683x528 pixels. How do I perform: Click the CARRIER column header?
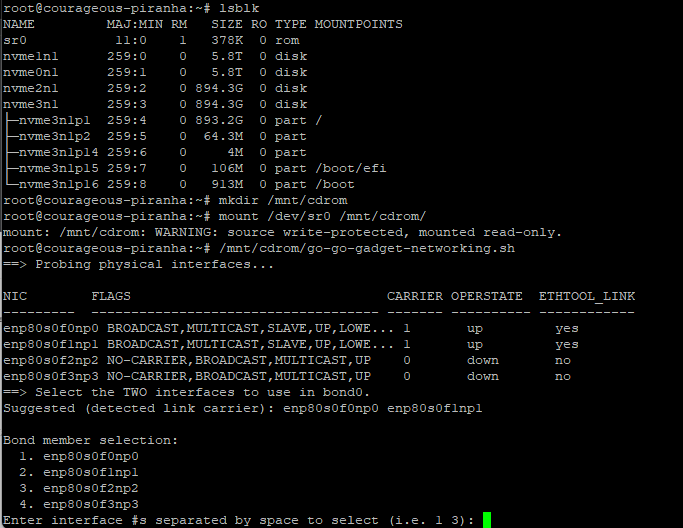(414, 296)
